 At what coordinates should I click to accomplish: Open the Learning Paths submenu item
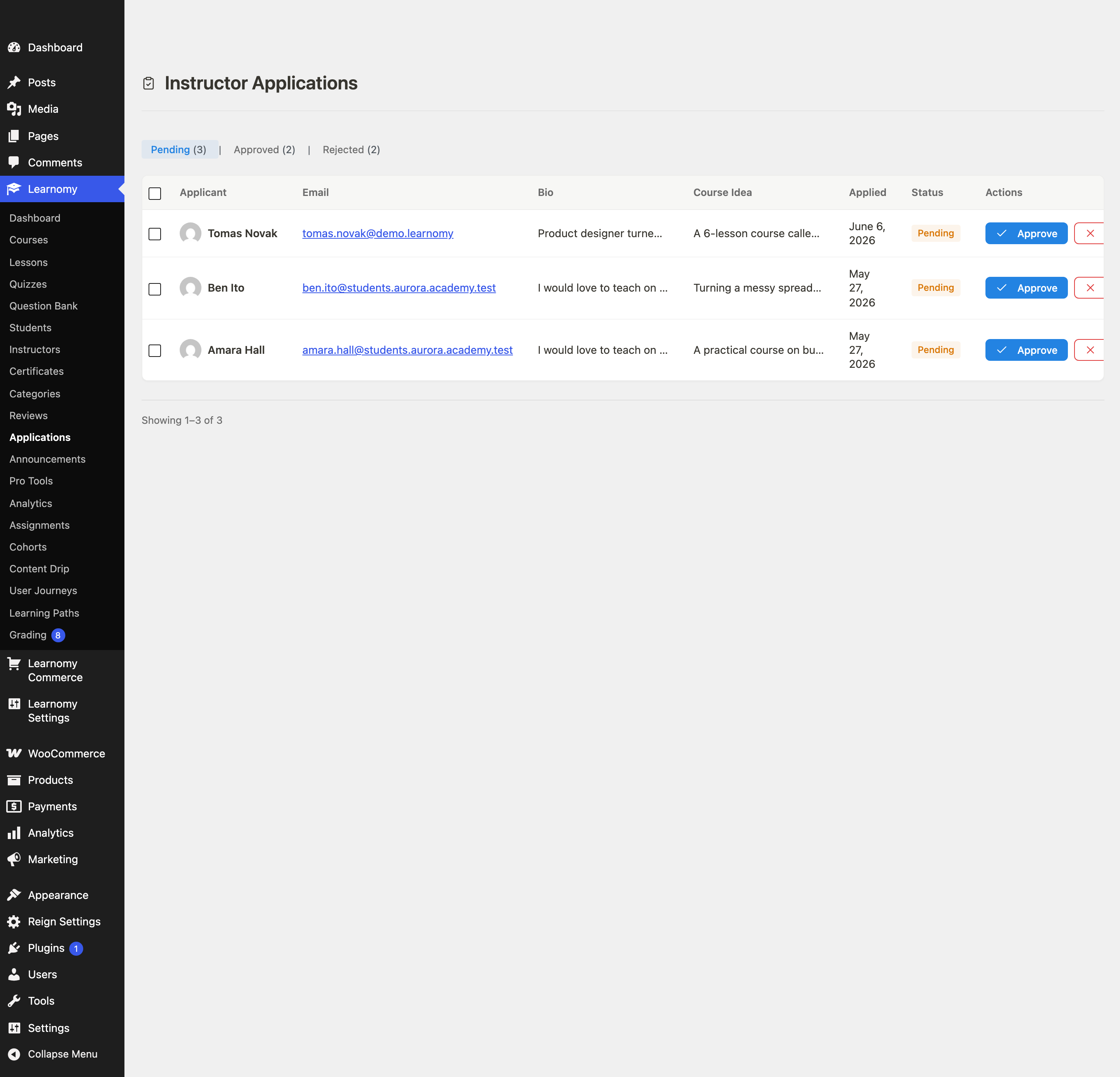pos(44,613)
